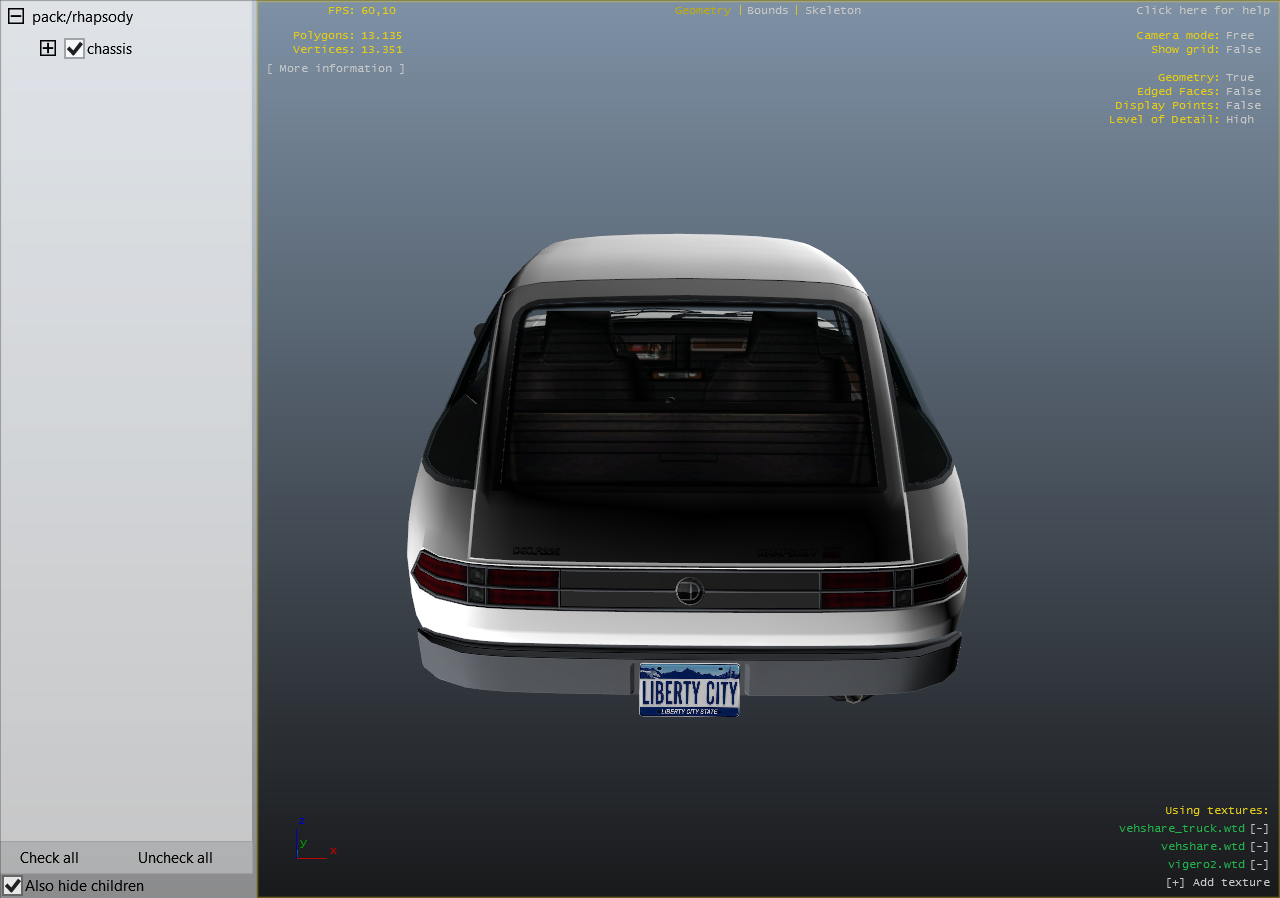
Task: Click the XYZ axis gizmo
Action: pos(316,840)
